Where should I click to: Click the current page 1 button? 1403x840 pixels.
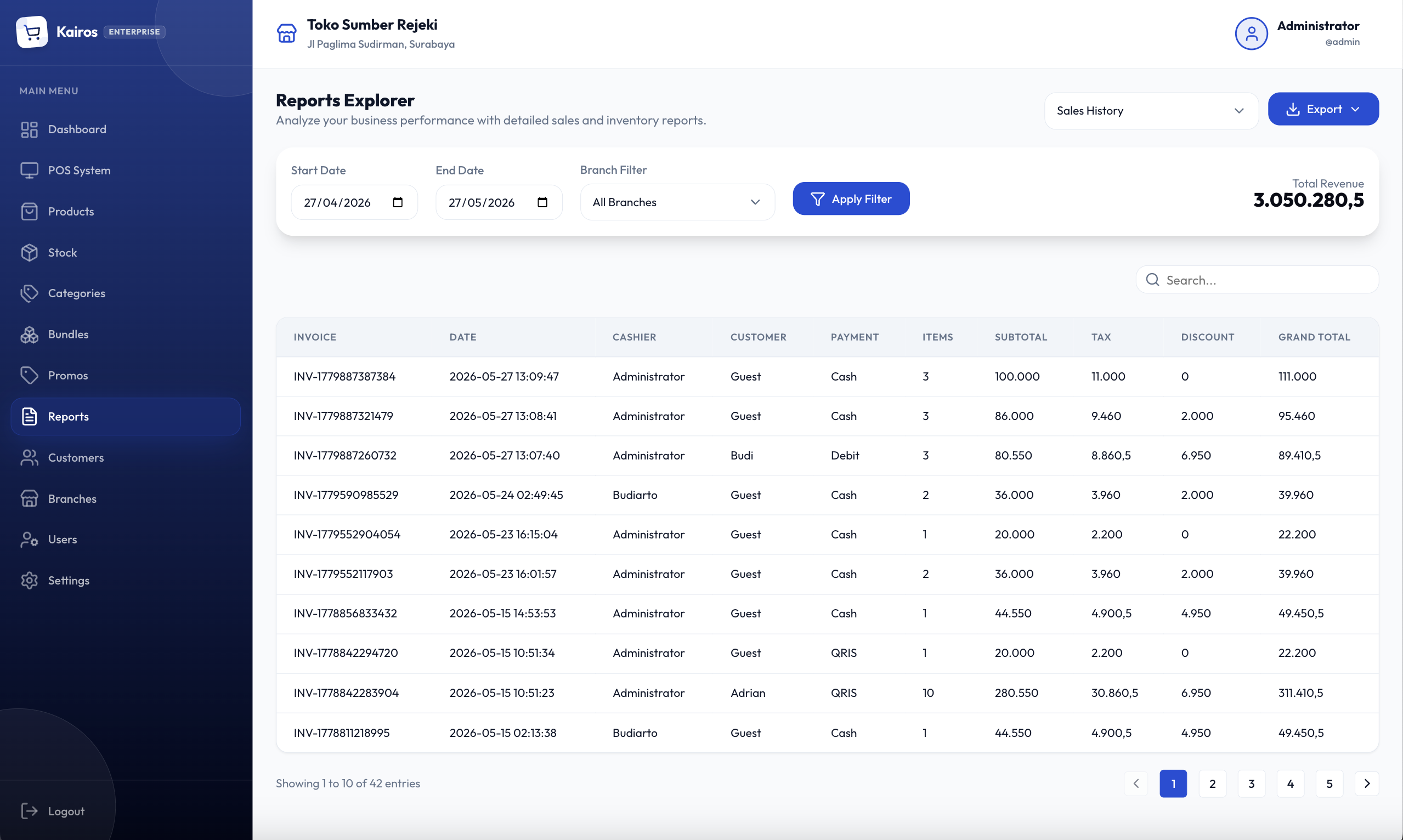1173,784
